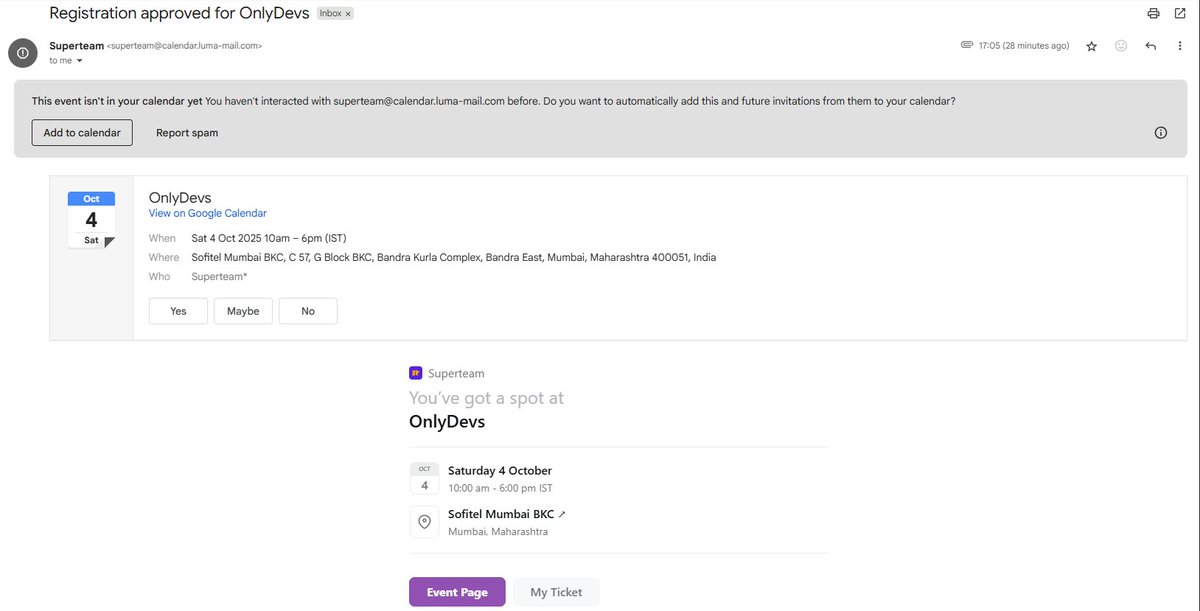1200x611 pixels.
Task: Click the Oct 4 Sat calendar date icon
Action: coord(91,219)
